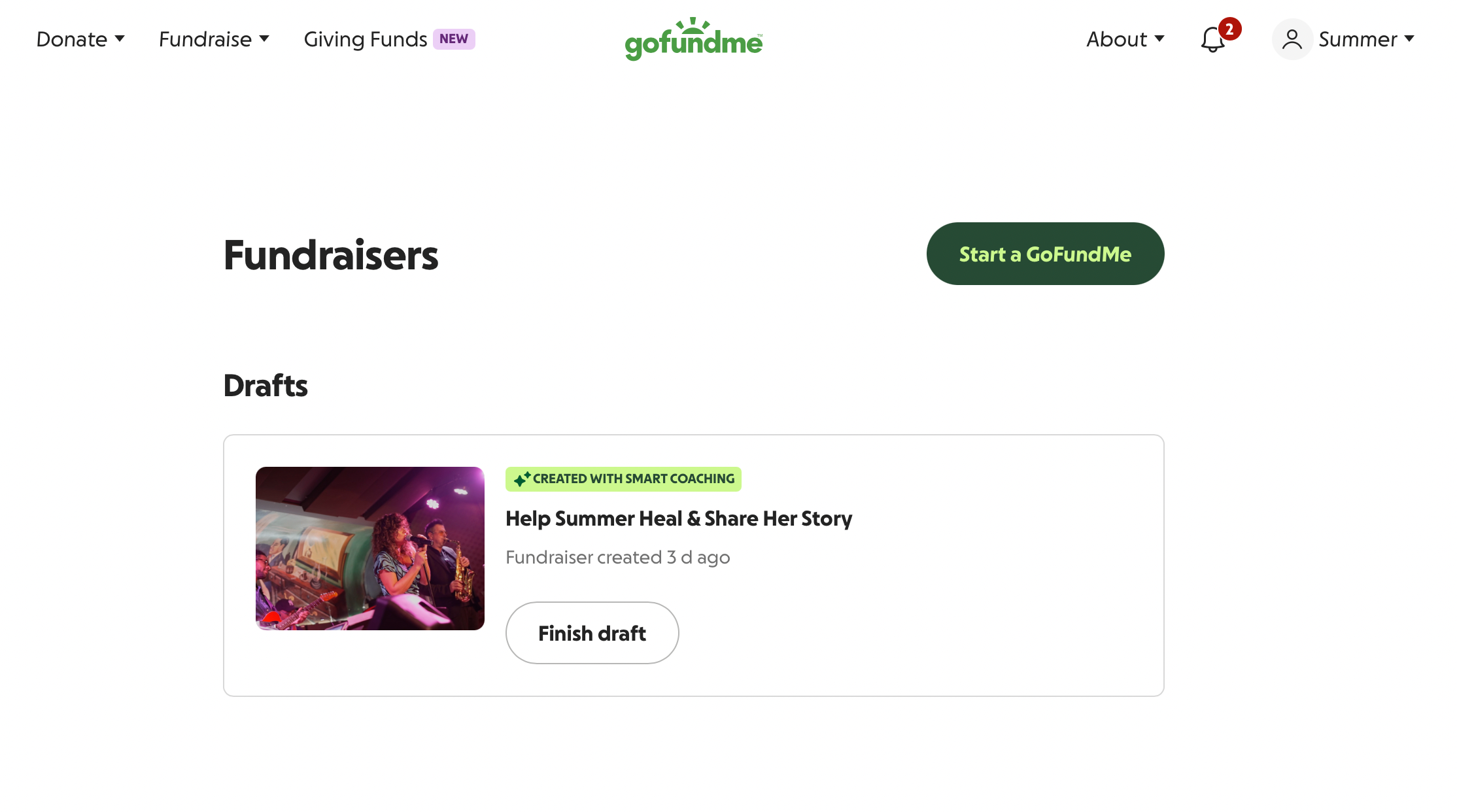
Task: Open the Help Summer Heal fundraiser title
Action: click(x=679, y=518)
